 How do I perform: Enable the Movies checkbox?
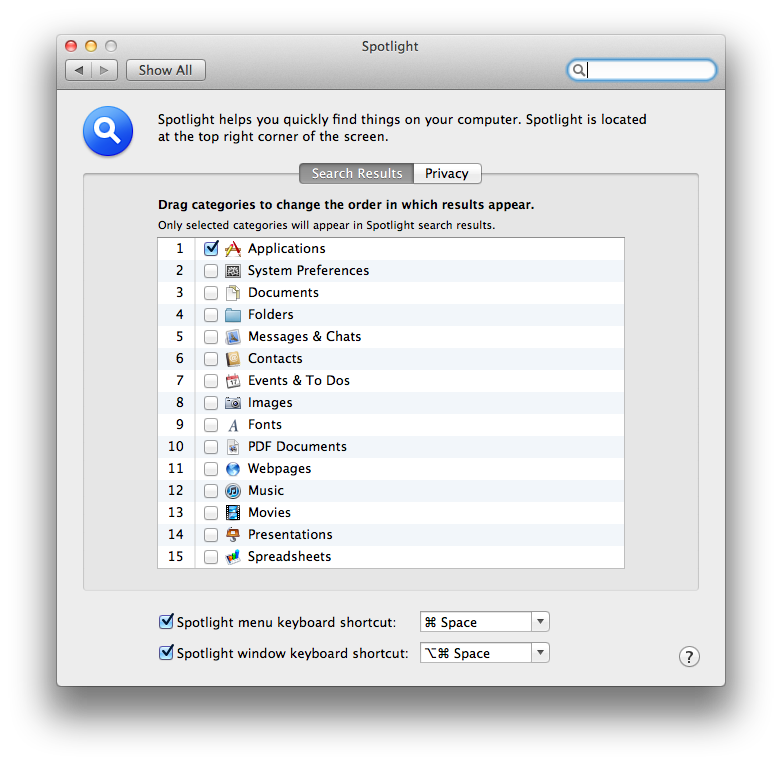(x=211, y=513)
